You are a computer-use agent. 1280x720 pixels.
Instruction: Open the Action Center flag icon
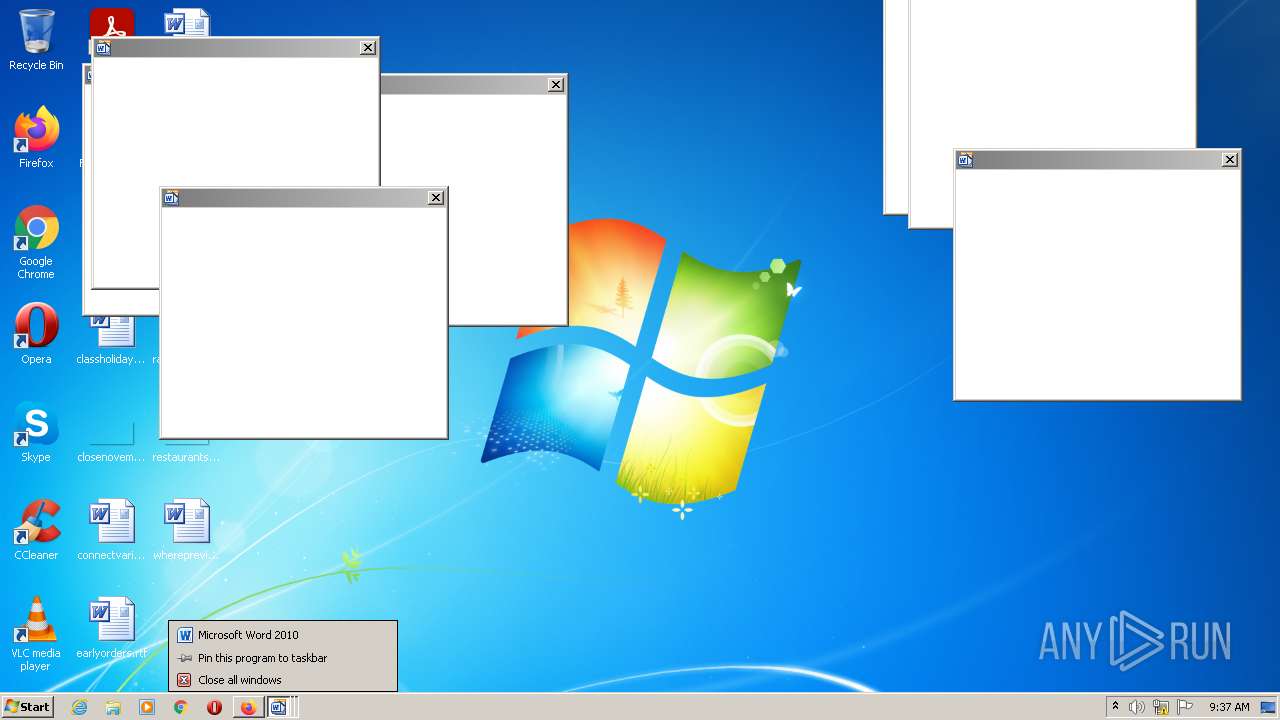pyautogui.click(x=1185, y=707)
